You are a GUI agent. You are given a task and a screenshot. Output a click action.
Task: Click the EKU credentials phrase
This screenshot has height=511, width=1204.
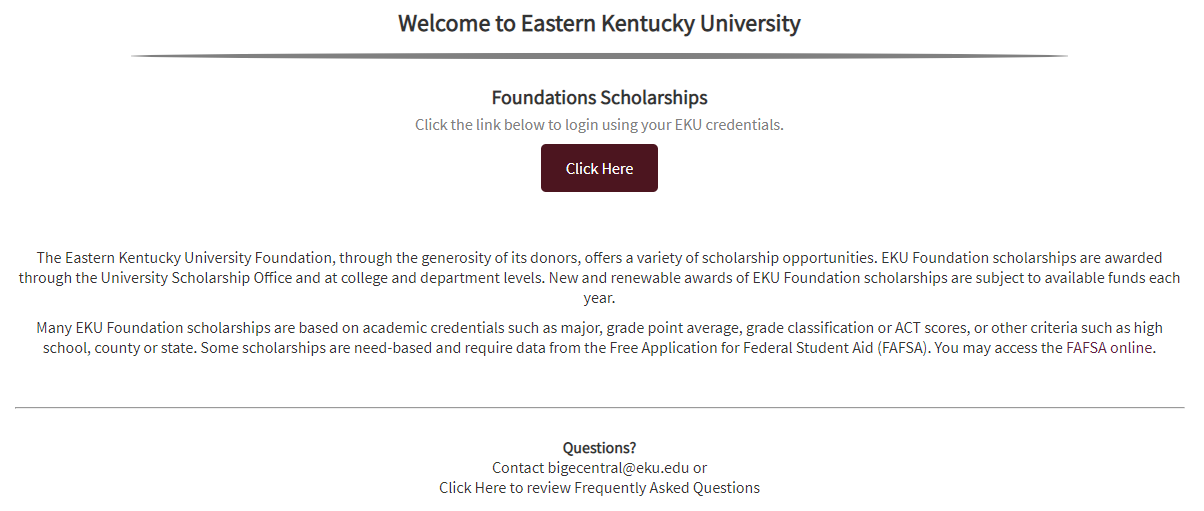[735, 125]
